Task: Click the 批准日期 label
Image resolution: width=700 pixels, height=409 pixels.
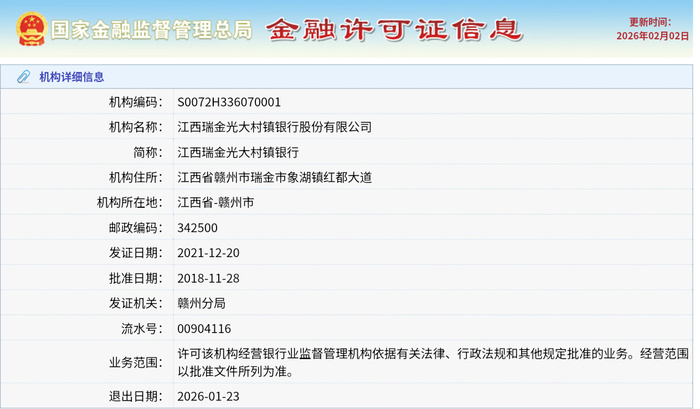Action: [x=136, y=279]
